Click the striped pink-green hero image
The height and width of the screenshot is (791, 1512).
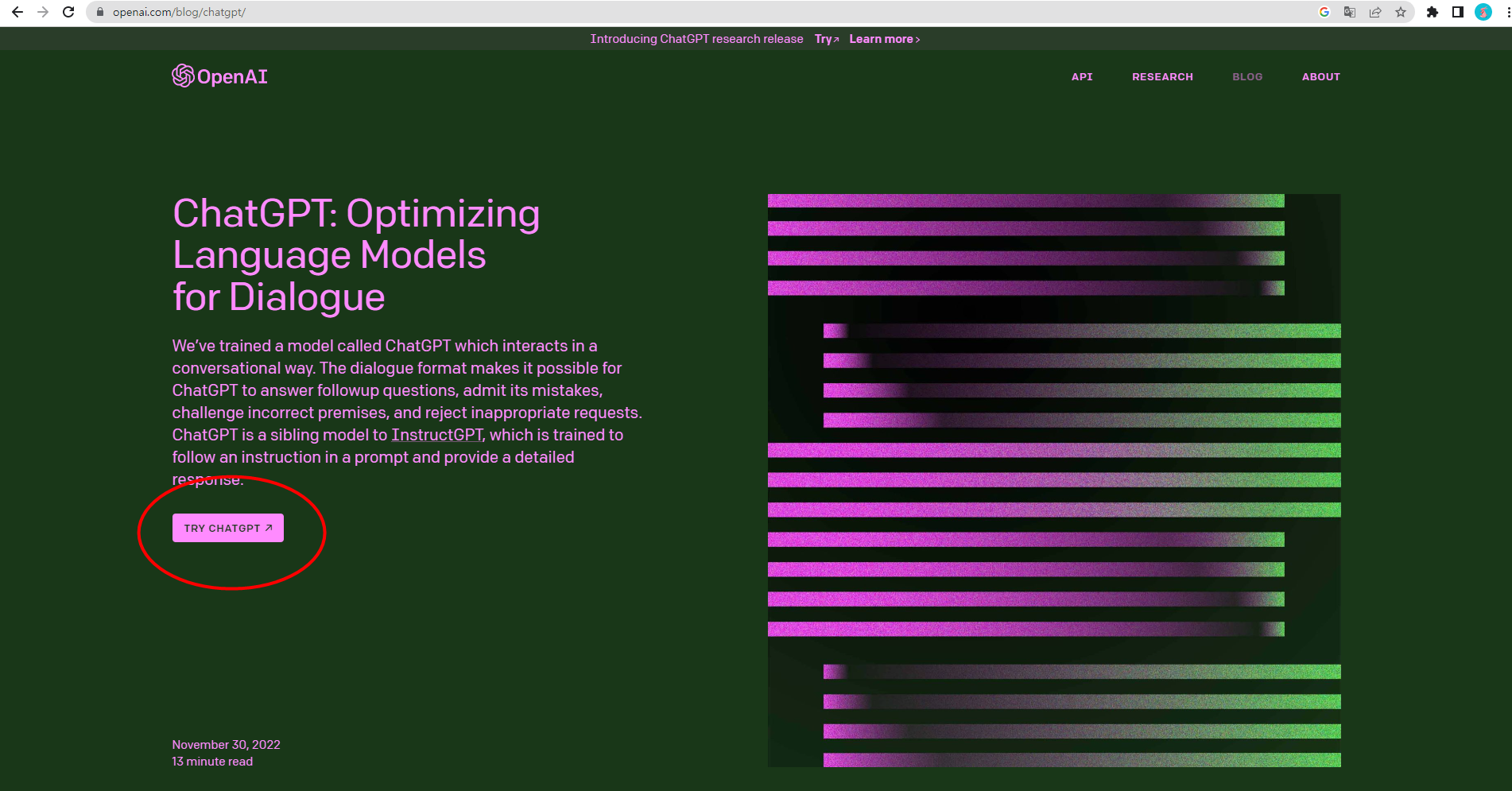coord(1054,480)
